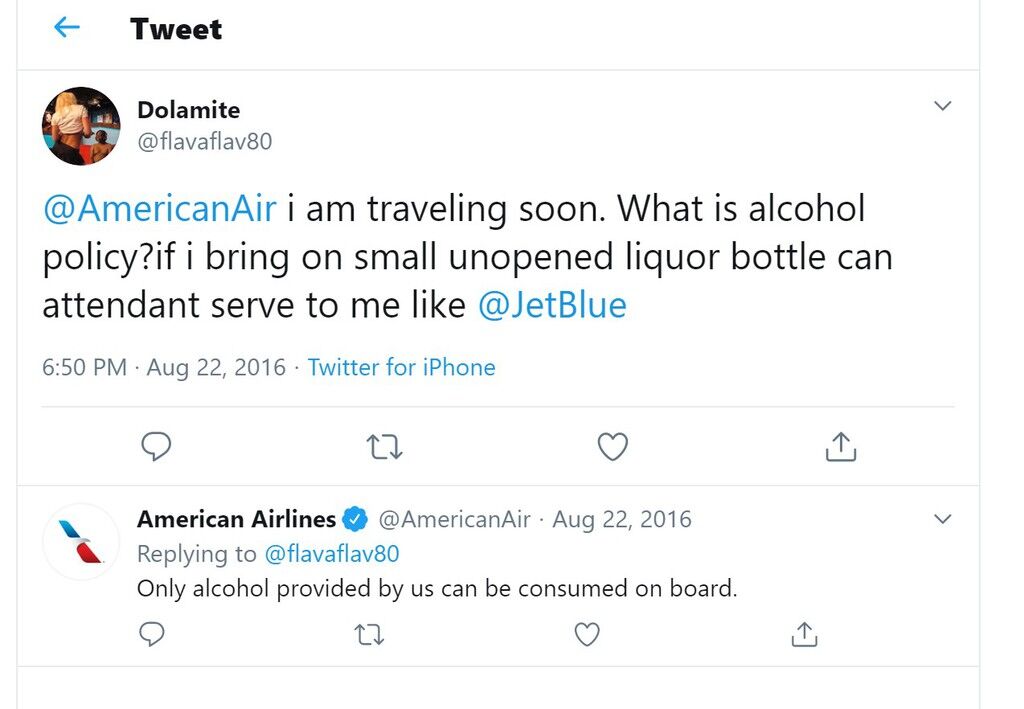Open the chevron menu on American Airlines reply

click(x=942, y=519)
